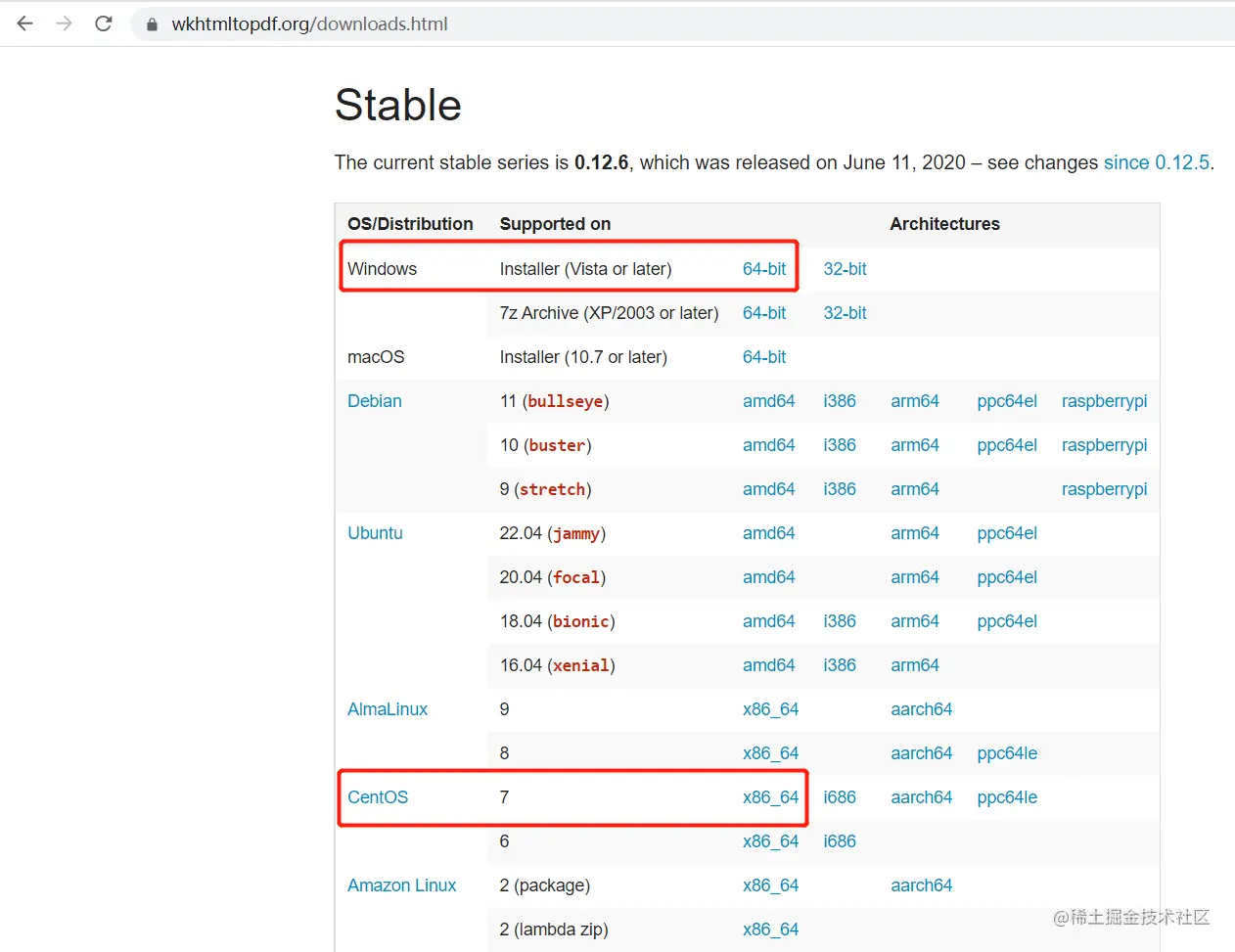Download Debian 11 bullseye ppc64el

(x=1007, y=401)
